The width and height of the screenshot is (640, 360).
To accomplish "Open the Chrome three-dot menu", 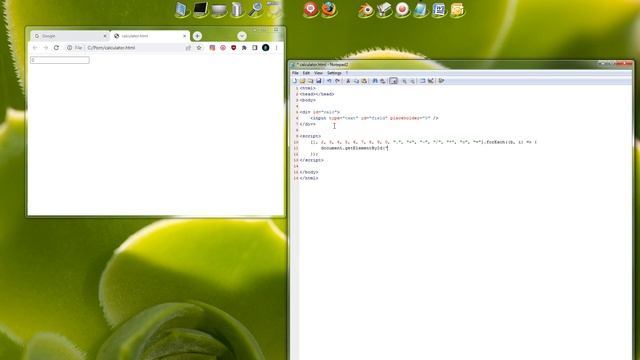I will [x=276, y=48].
